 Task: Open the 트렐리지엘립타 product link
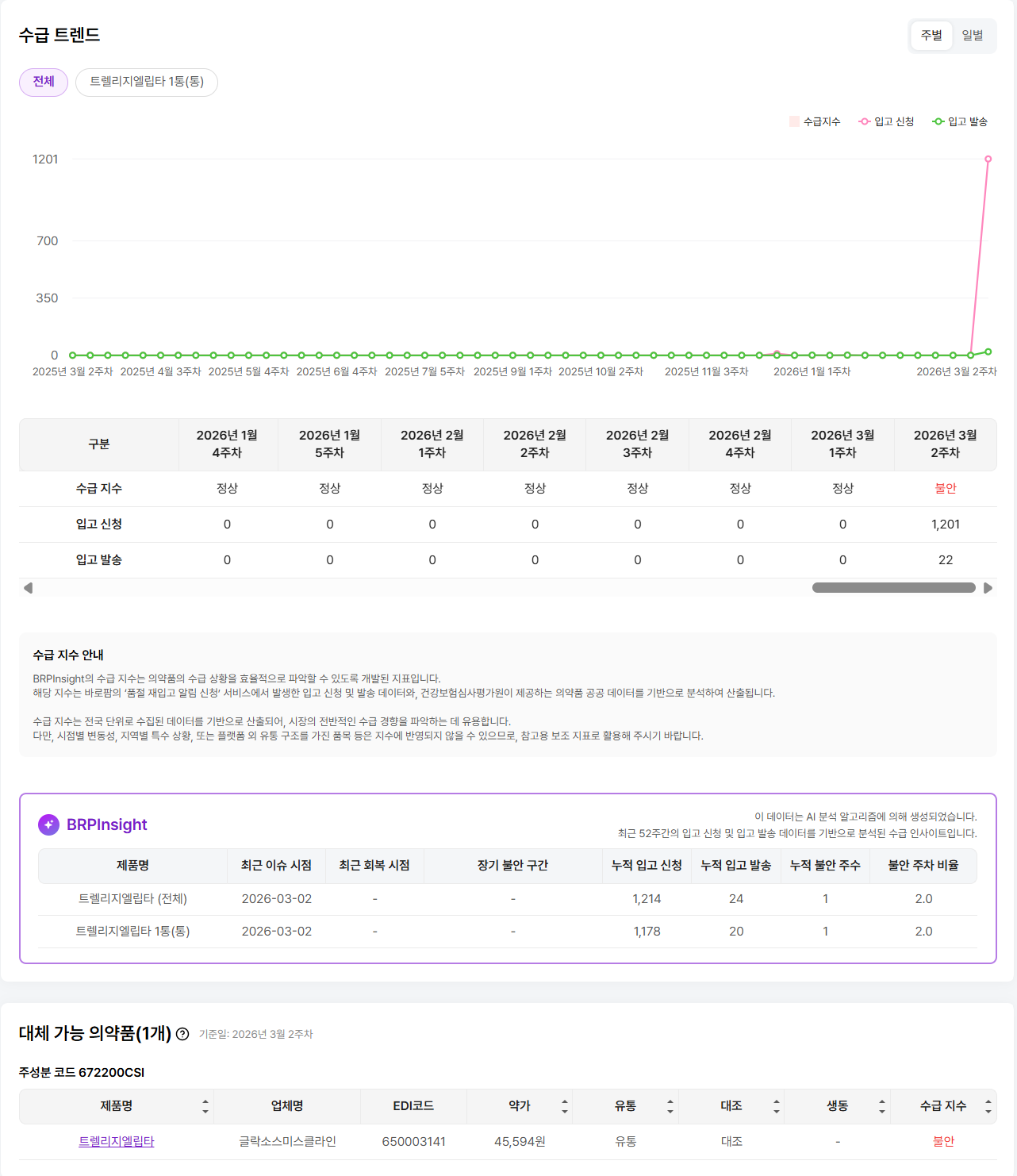pyautogui.click(x=117, y=1141)
